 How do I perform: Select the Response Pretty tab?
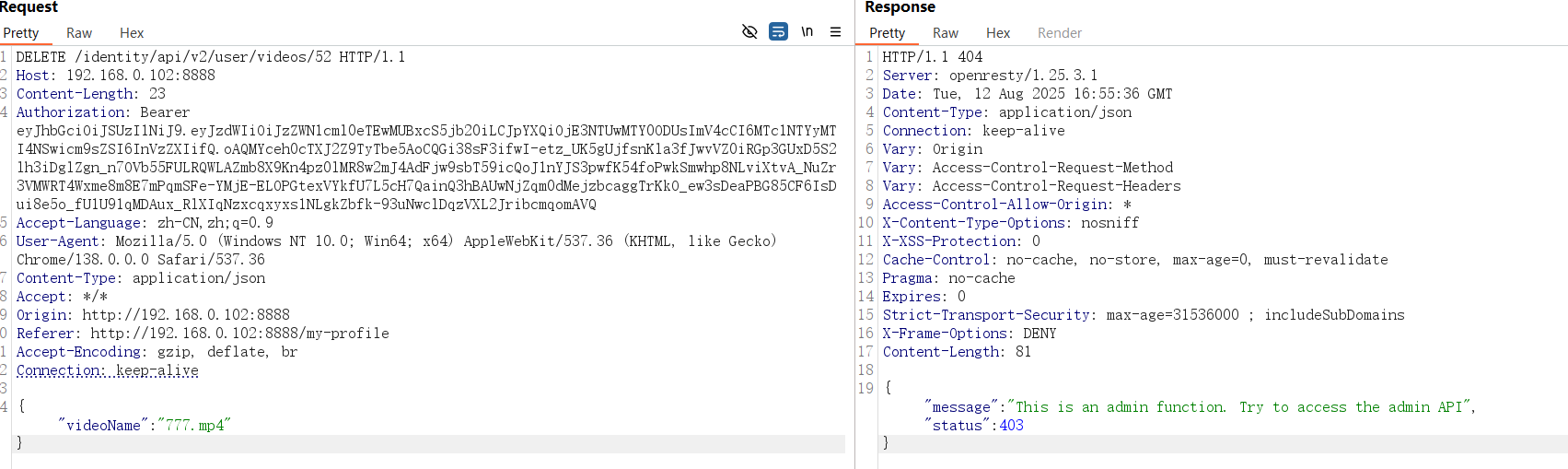887,33
